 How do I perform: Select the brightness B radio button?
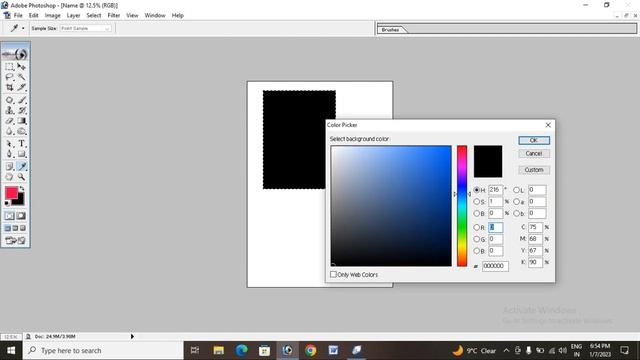point(476,213)
